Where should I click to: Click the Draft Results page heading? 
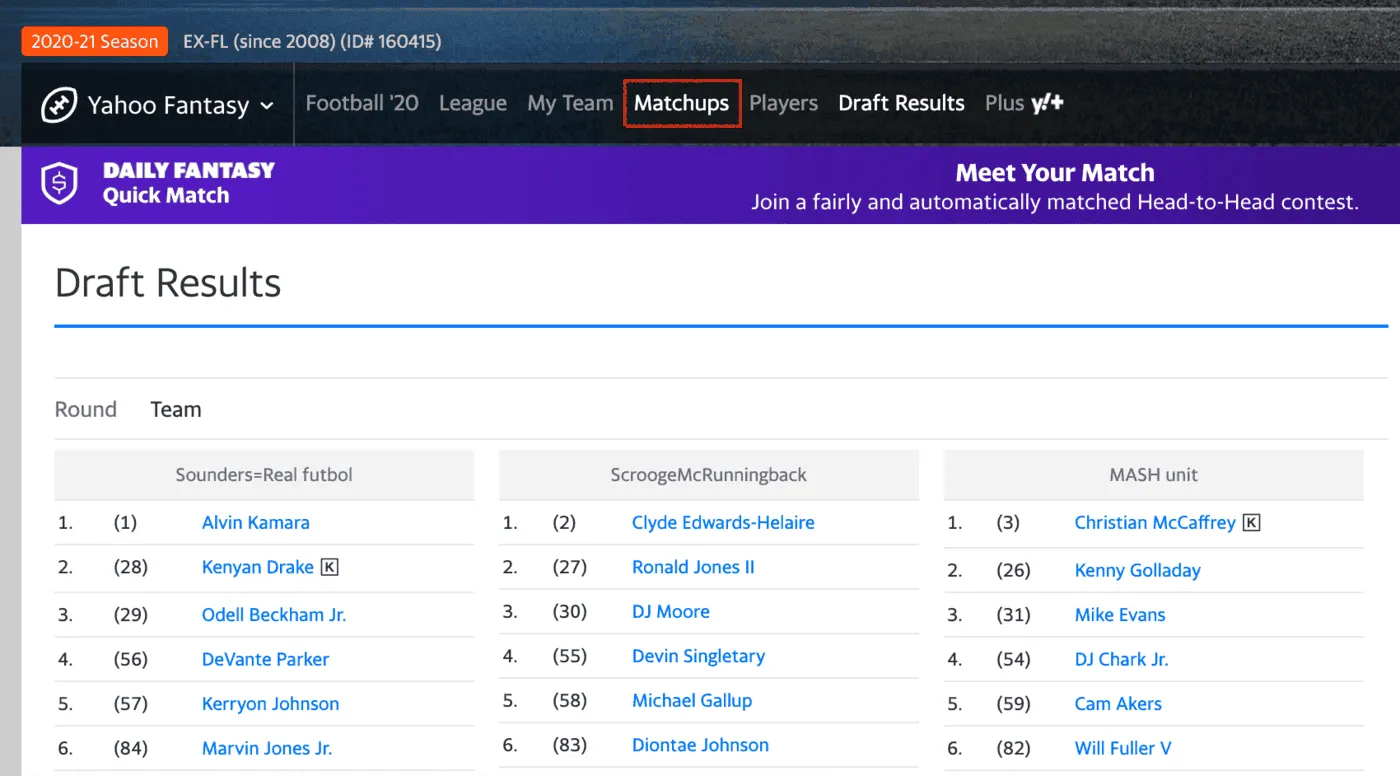click(x=168, y=283)
